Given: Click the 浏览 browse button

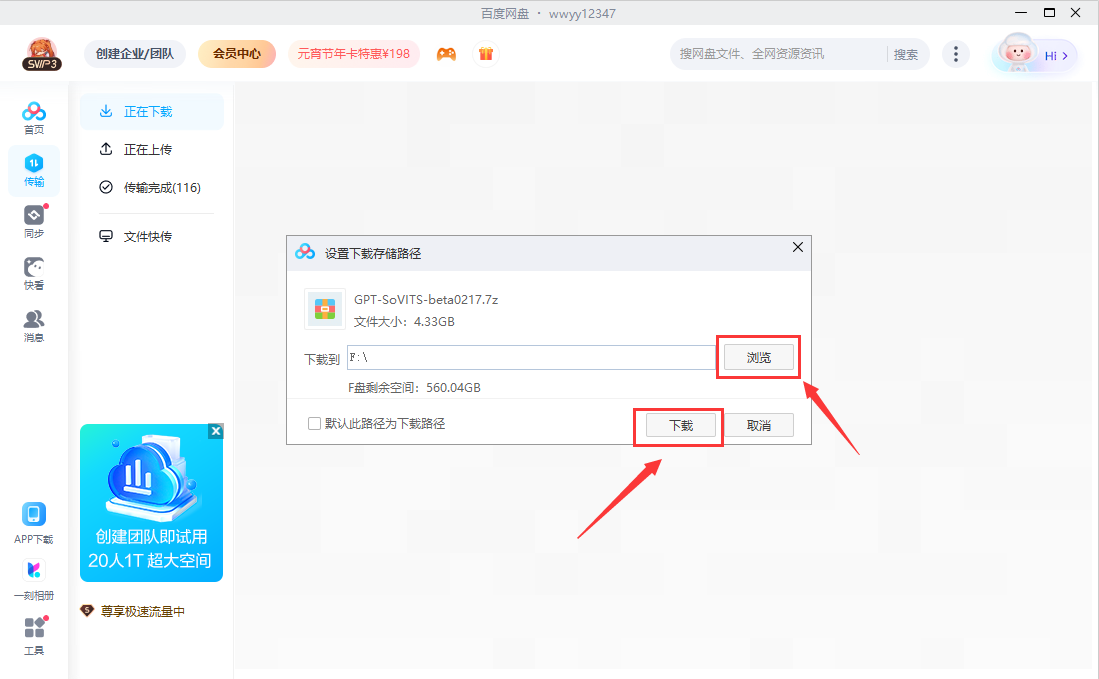Looking at the screenshot, I should tap(758, 357).
